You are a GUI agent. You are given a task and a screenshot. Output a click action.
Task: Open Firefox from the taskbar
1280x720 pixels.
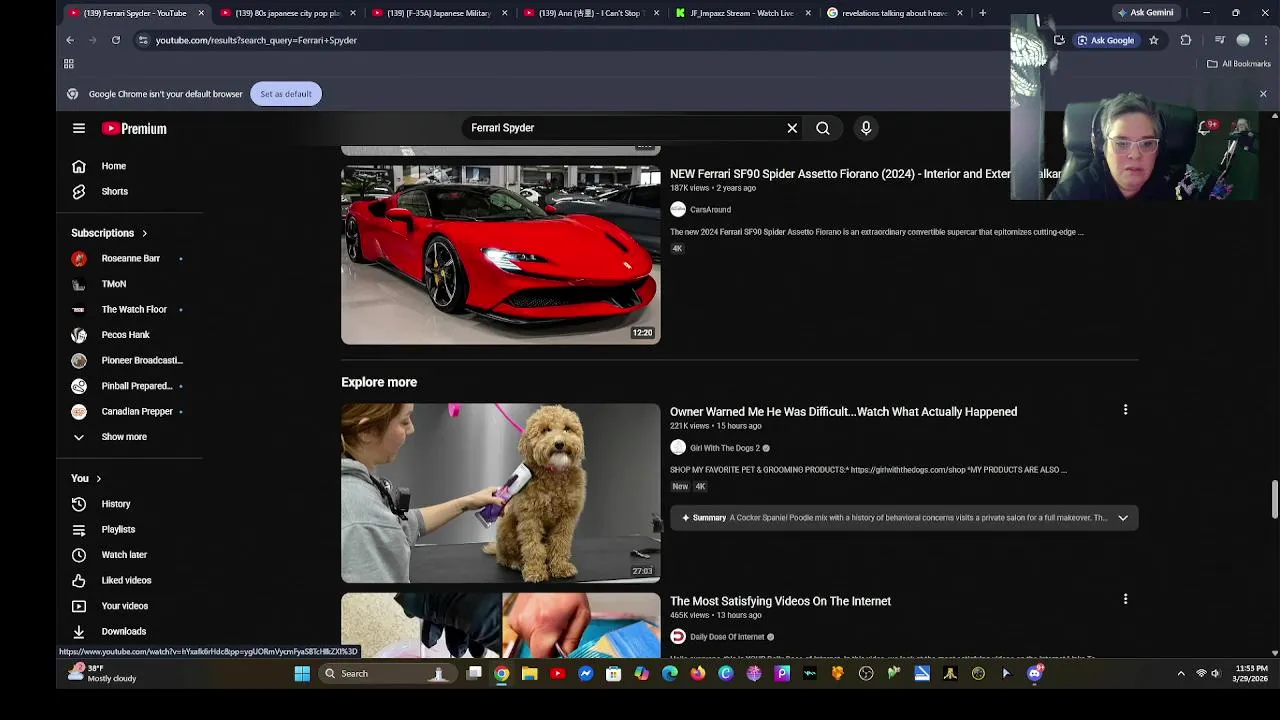coord(698,674)
